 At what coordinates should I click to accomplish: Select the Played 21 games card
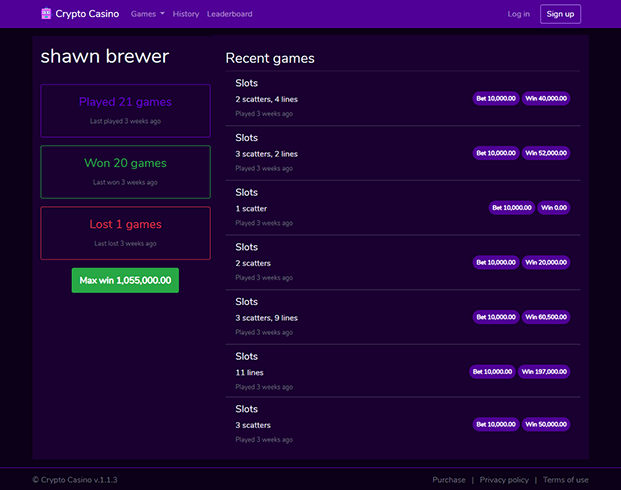point(125,110)
